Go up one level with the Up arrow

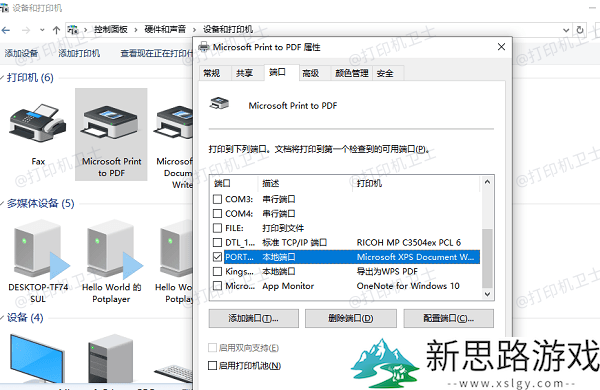click(56, 30)
